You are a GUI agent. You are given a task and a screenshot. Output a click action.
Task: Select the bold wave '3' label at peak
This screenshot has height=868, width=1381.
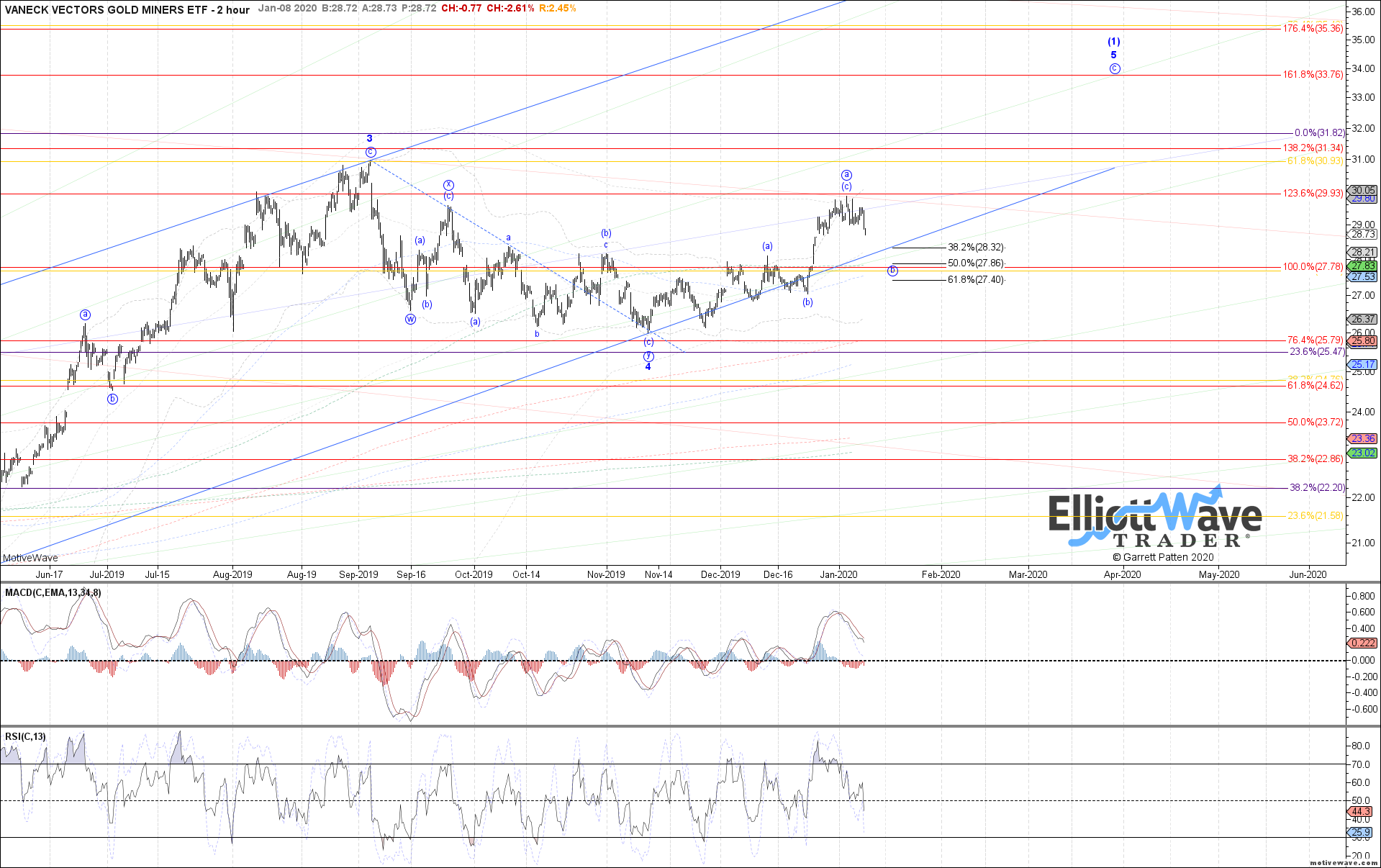pyautogui.click(x=370, y=139)
